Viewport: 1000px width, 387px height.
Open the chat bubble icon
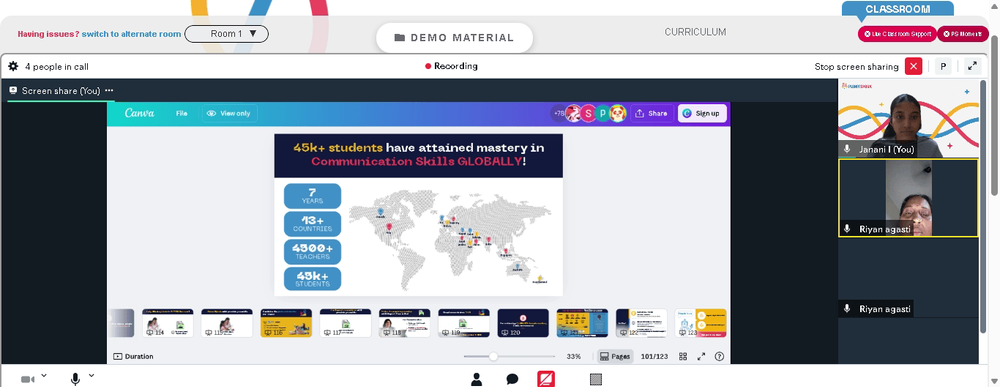(512, 379)
